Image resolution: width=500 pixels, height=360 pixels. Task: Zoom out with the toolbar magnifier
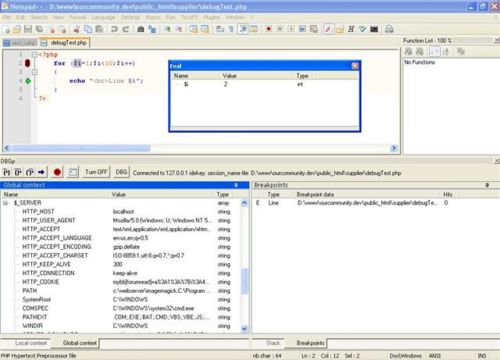point(179,29)
